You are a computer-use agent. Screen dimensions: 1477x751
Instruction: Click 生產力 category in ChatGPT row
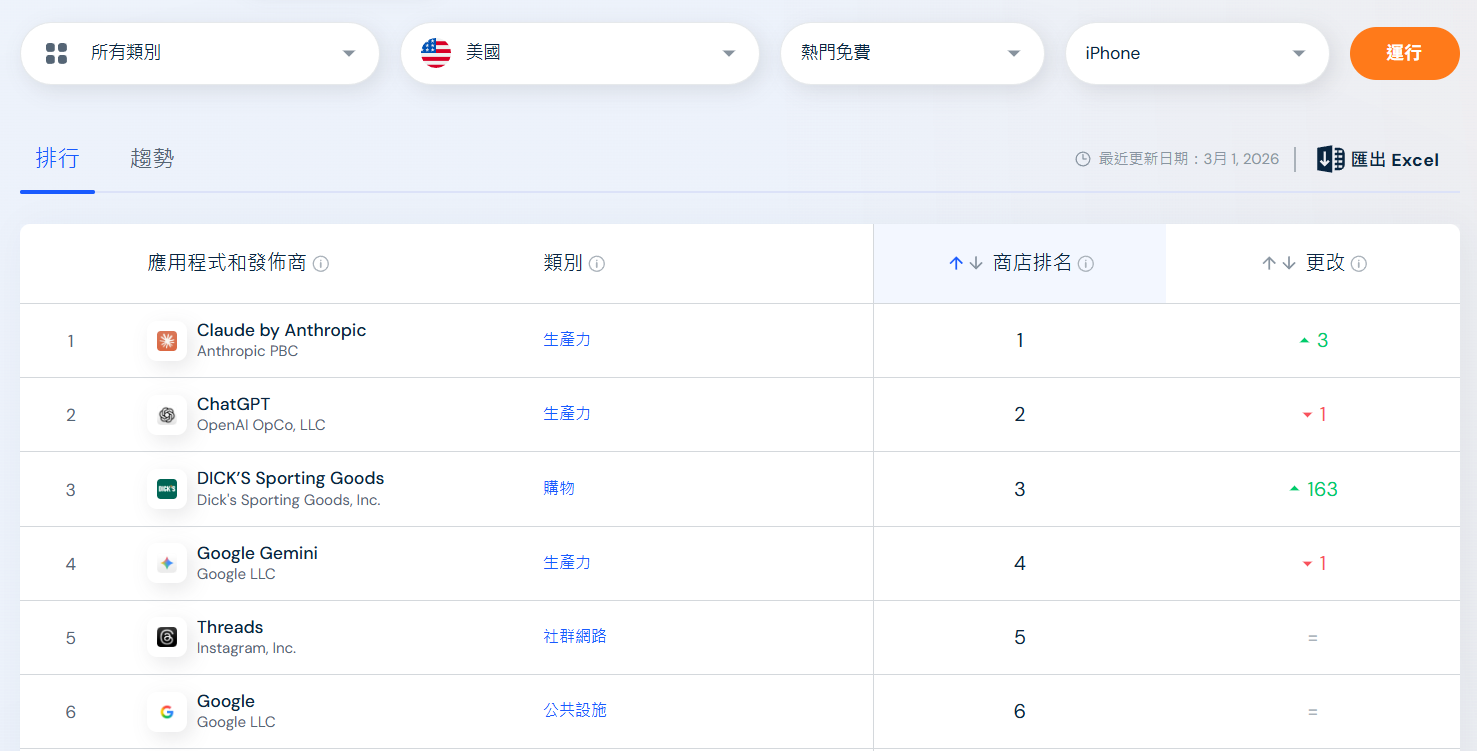[567, 414]
